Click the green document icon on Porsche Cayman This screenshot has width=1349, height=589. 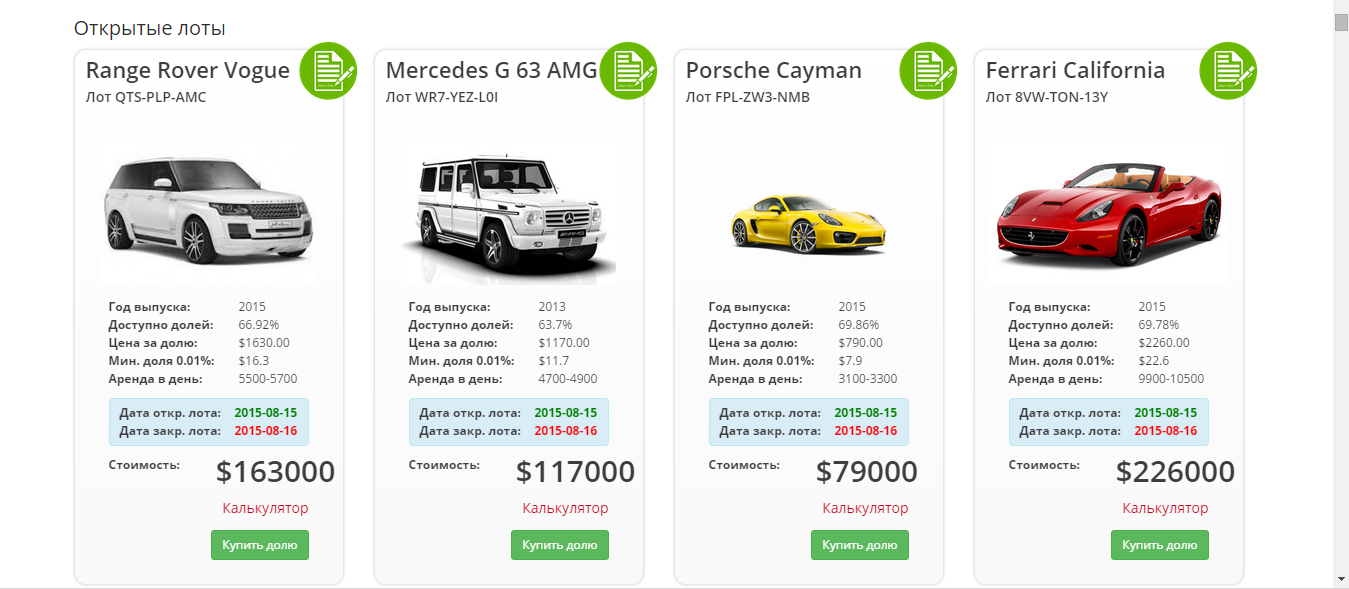(928, 70)
